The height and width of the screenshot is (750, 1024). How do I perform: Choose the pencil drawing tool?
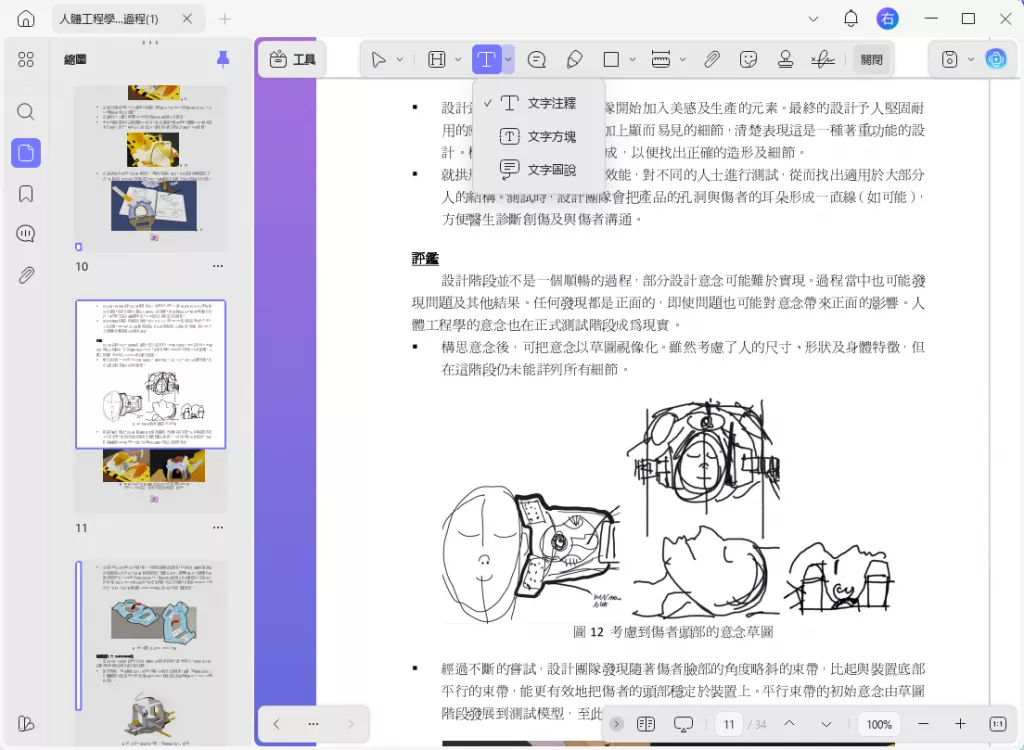tap(574, 59)
